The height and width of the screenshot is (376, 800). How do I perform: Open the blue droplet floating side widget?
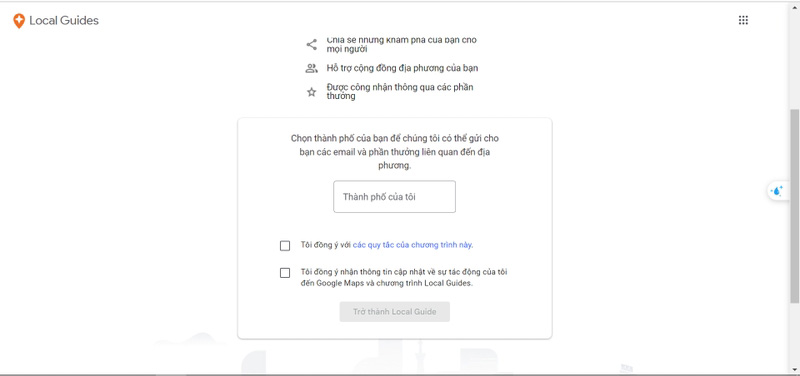[x=778, y=191]
